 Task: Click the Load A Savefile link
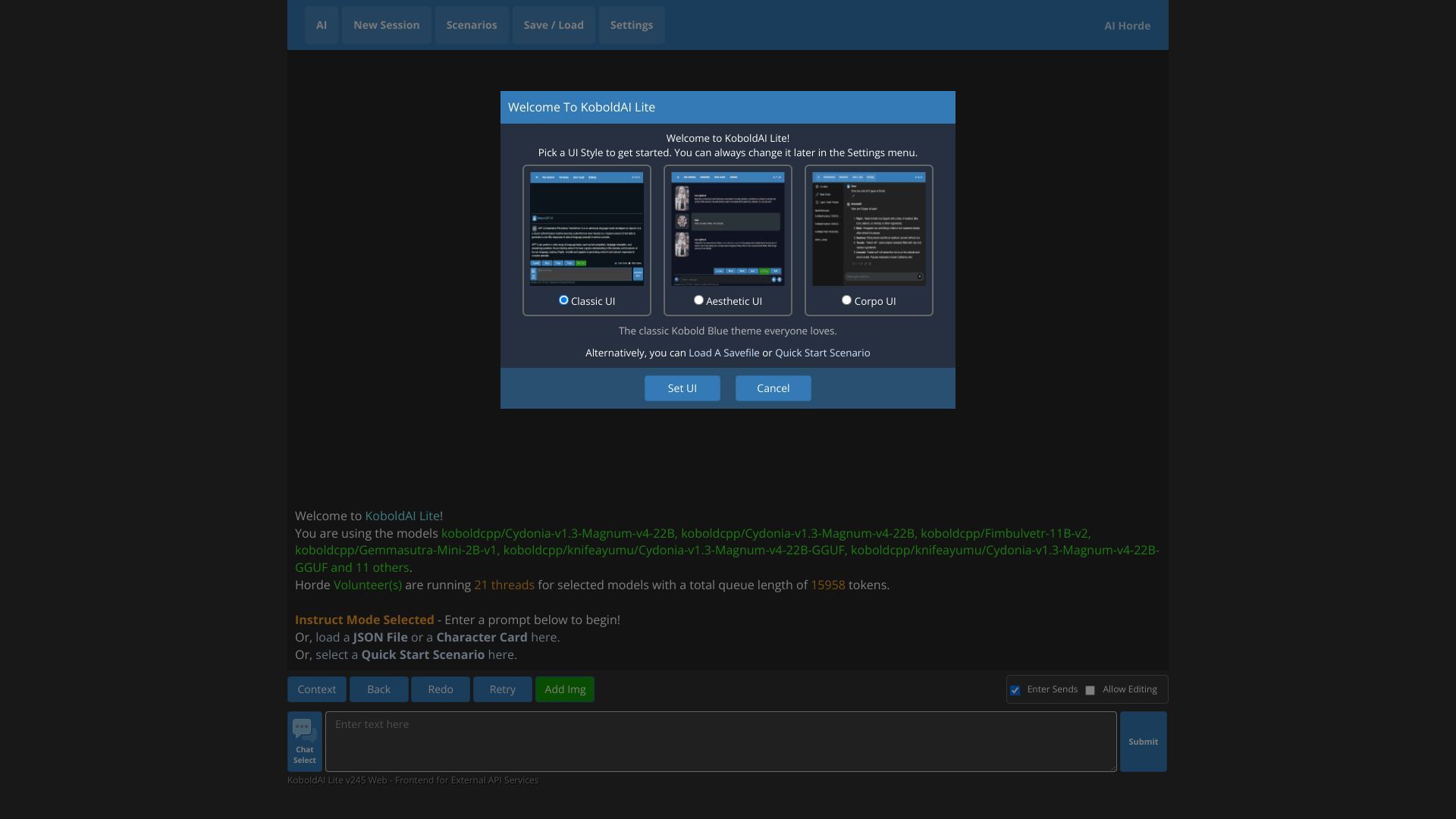tap(723, 353)
